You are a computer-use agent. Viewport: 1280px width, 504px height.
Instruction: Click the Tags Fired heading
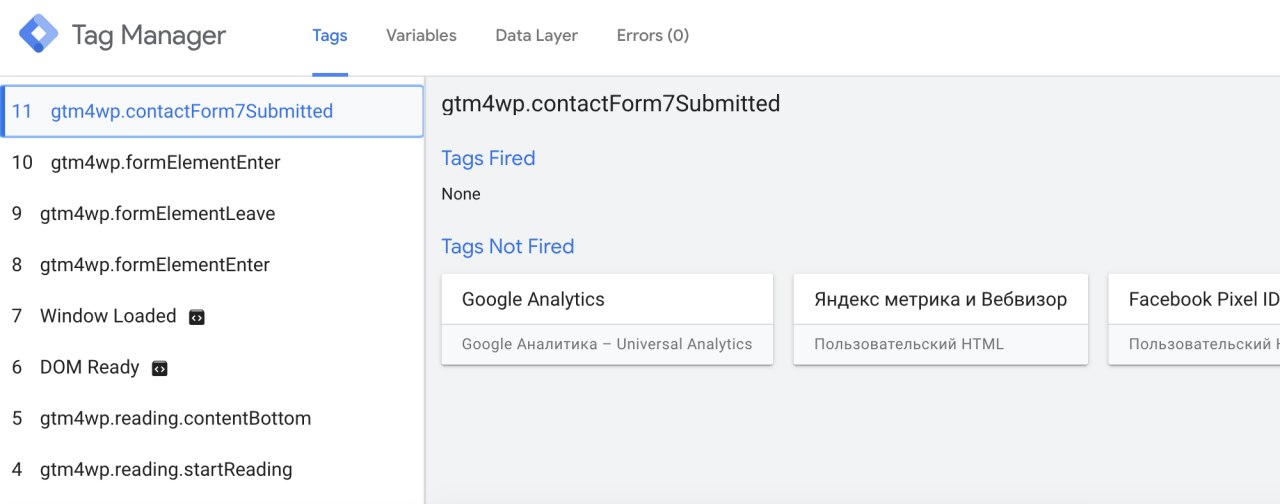pos(488,158)
